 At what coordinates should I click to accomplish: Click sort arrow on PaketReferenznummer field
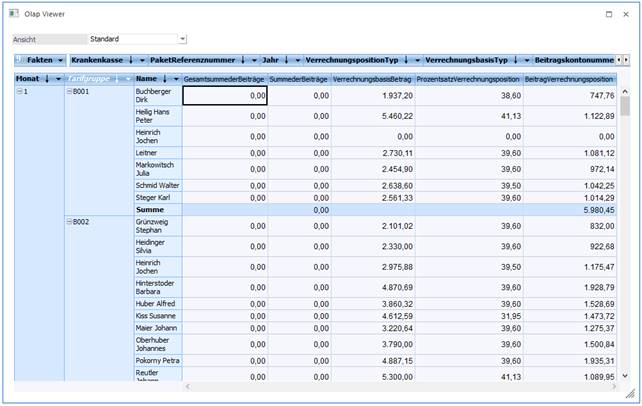[242, 60]
